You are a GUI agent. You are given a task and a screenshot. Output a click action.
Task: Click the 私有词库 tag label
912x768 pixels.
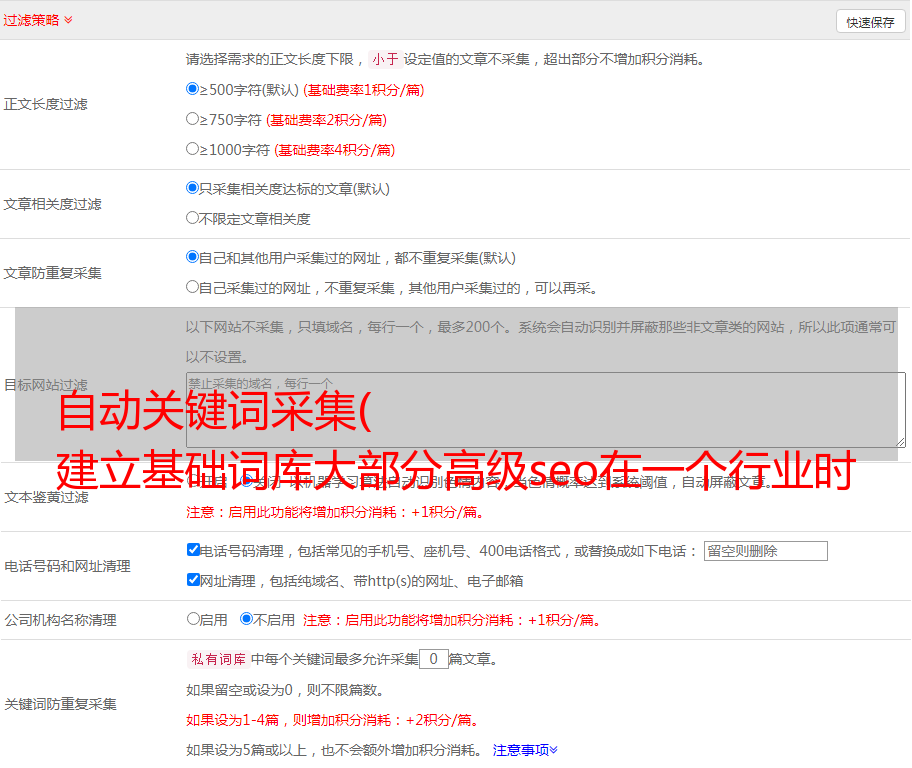pyautogui.click(x=216, y=659)
